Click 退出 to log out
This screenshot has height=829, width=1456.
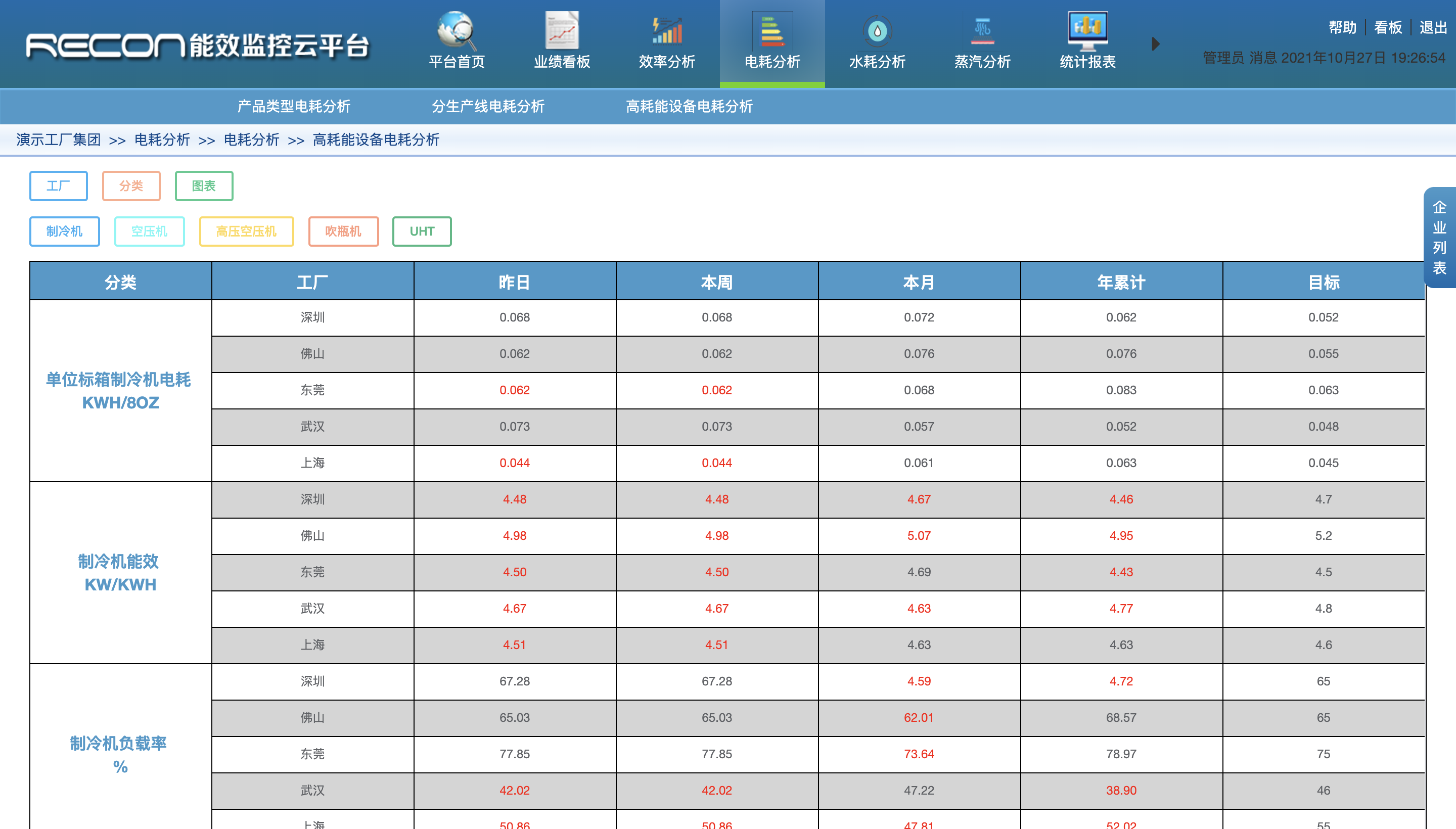pos(1433,27)
